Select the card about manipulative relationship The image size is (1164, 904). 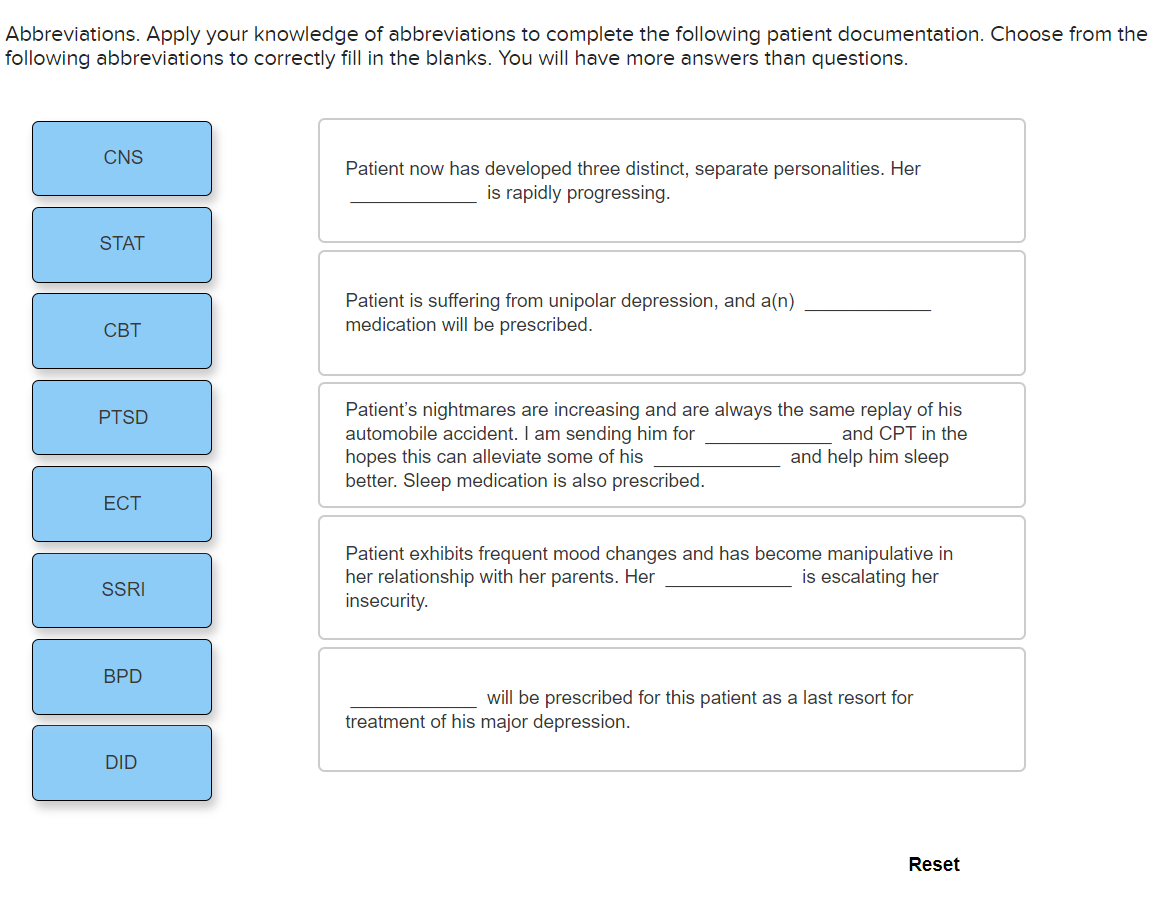tap(671, 577)
